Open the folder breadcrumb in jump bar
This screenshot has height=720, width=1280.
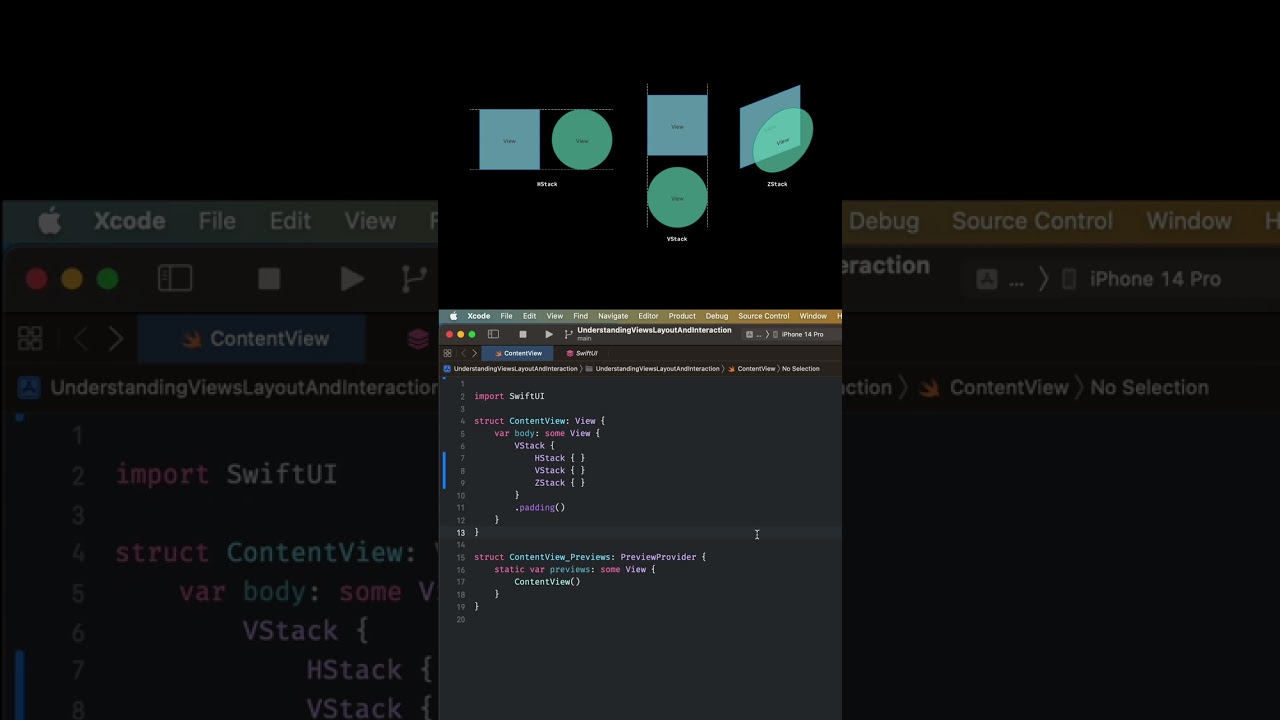652,369
